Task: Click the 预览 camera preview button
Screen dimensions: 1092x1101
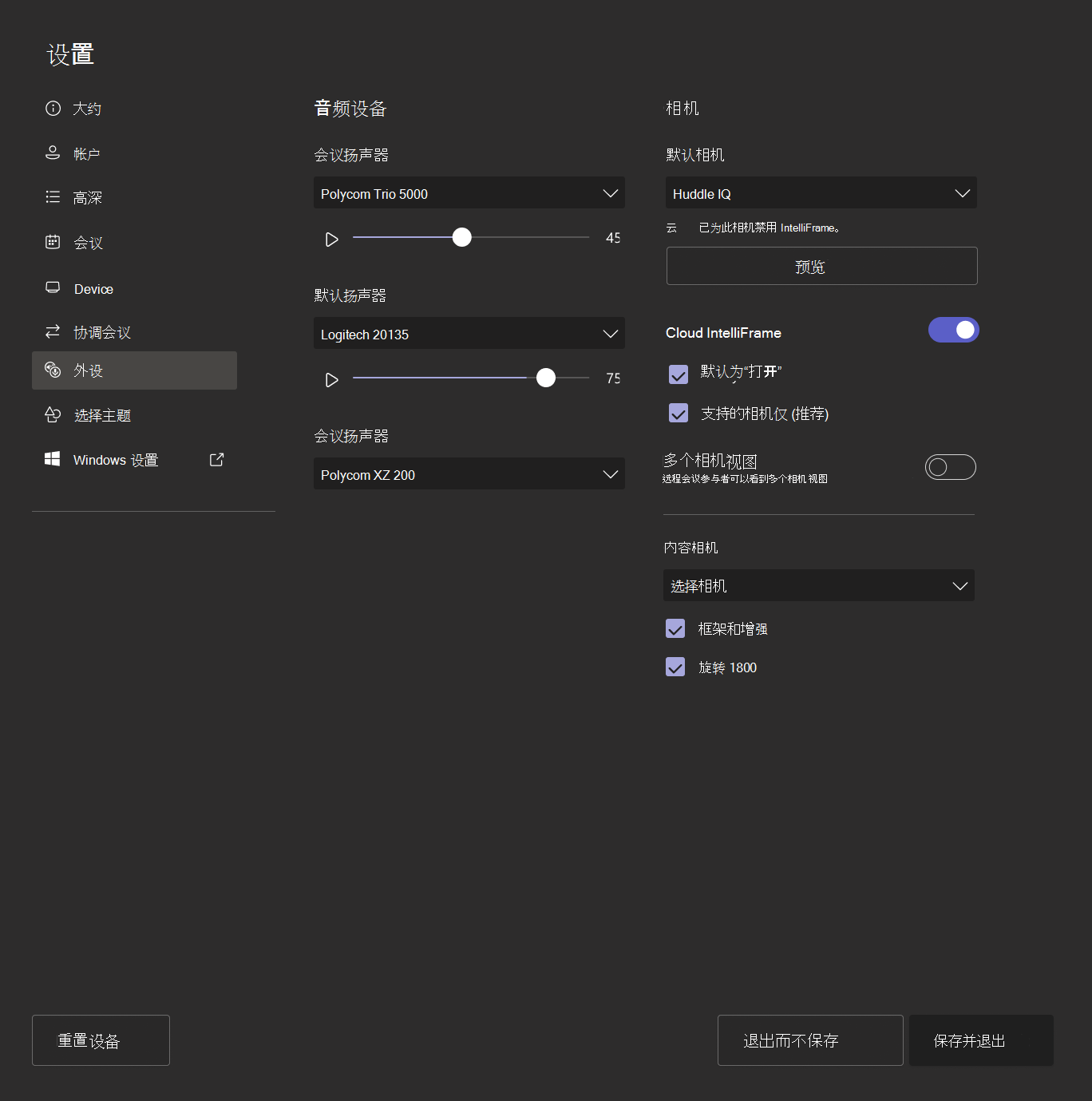Action: click(821, 266)
